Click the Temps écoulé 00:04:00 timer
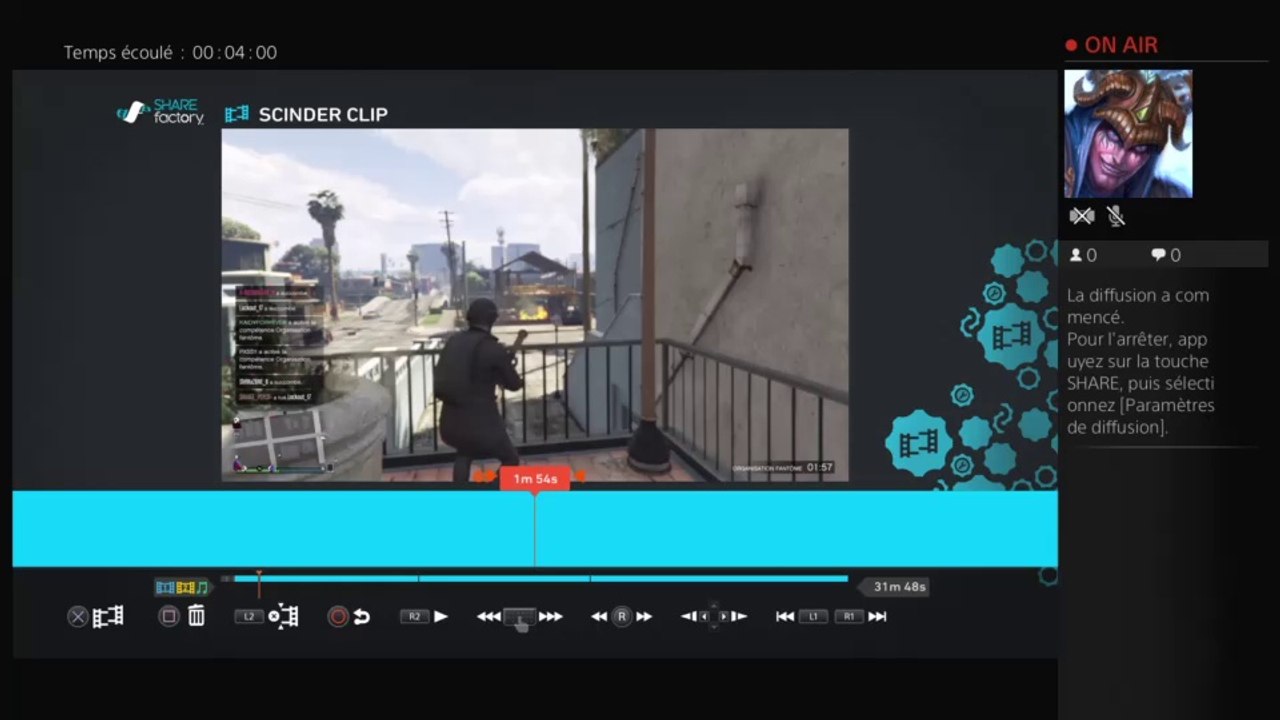1280x720 pixels. [x=171, y=52]
